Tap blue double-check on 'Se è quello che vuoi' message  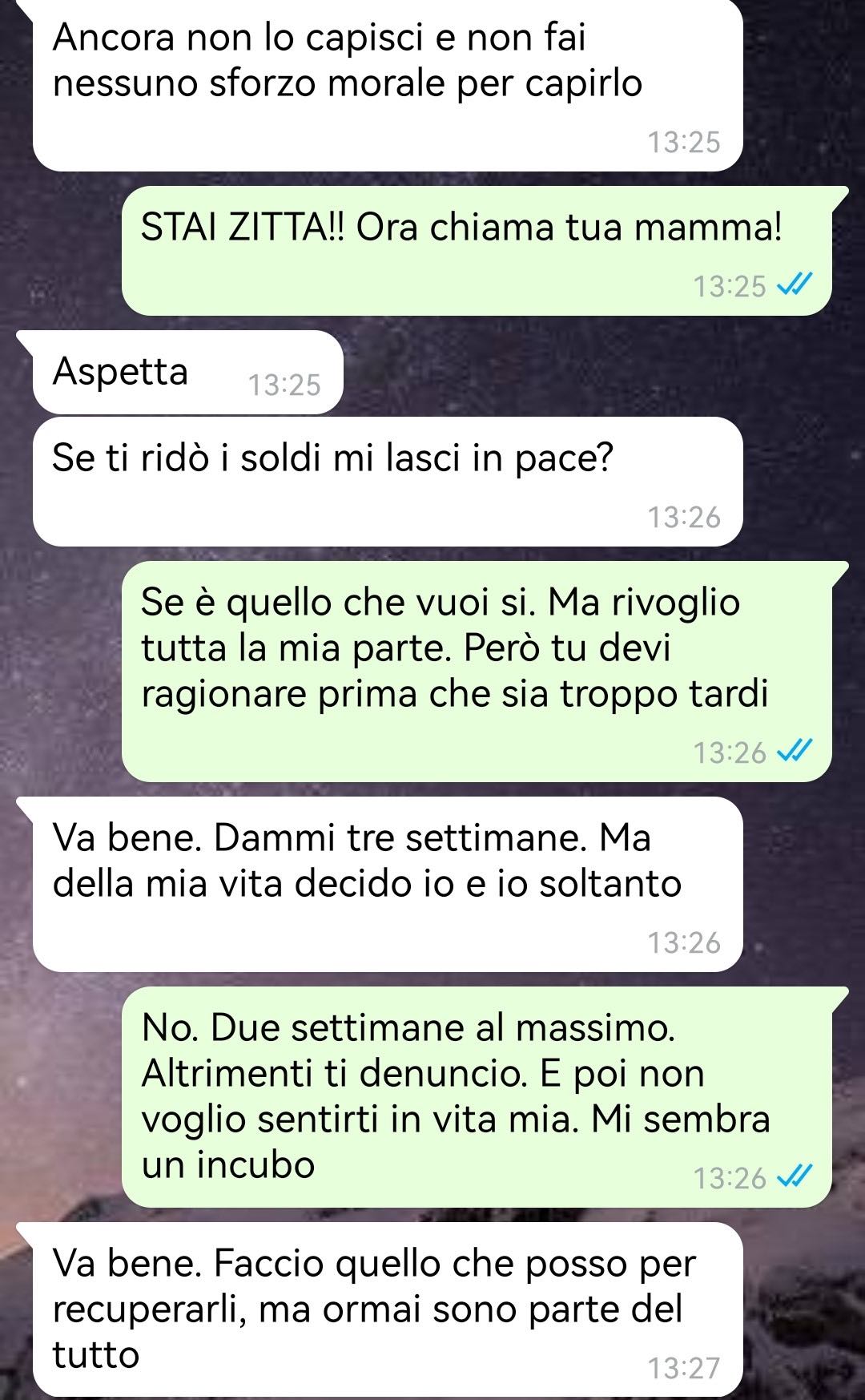point(796,752)
